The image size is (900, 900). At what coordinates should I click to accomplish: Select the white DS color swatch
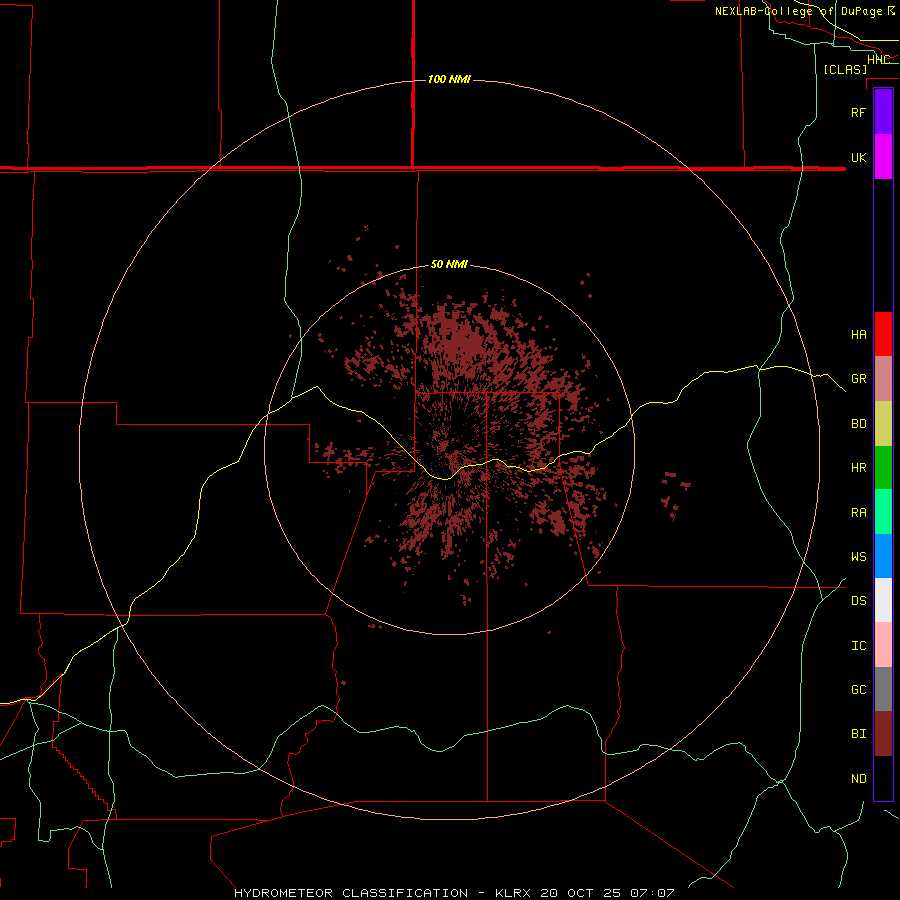(x=883, y=600)
